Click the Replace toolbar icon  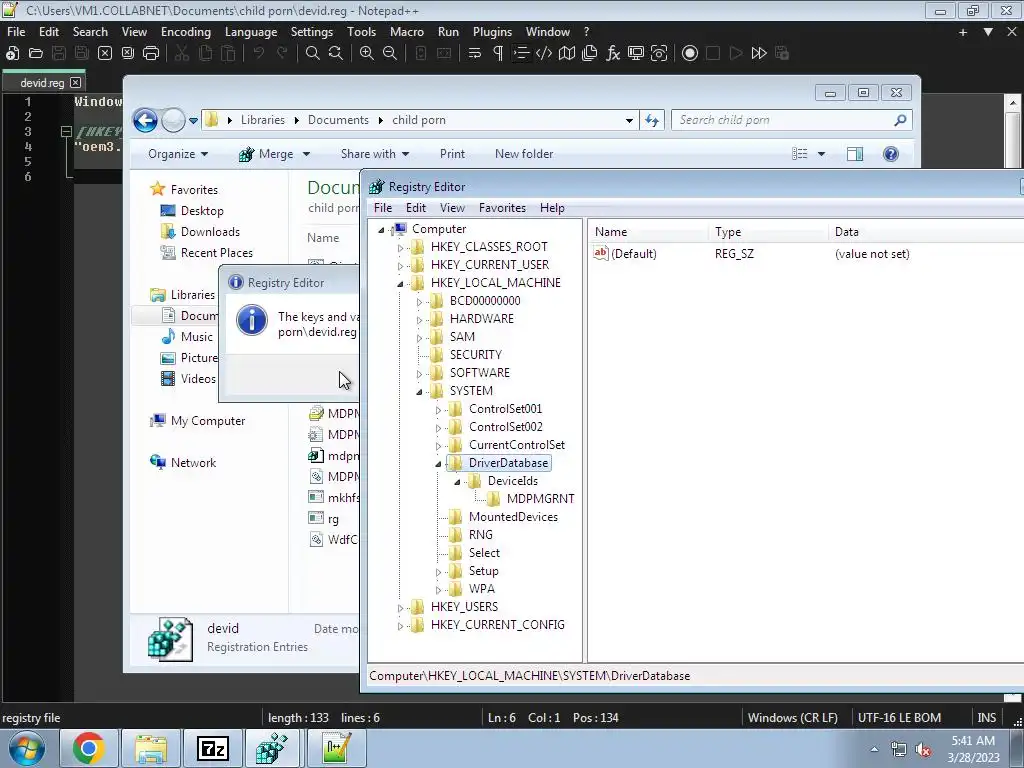click(x=336, y=54)
